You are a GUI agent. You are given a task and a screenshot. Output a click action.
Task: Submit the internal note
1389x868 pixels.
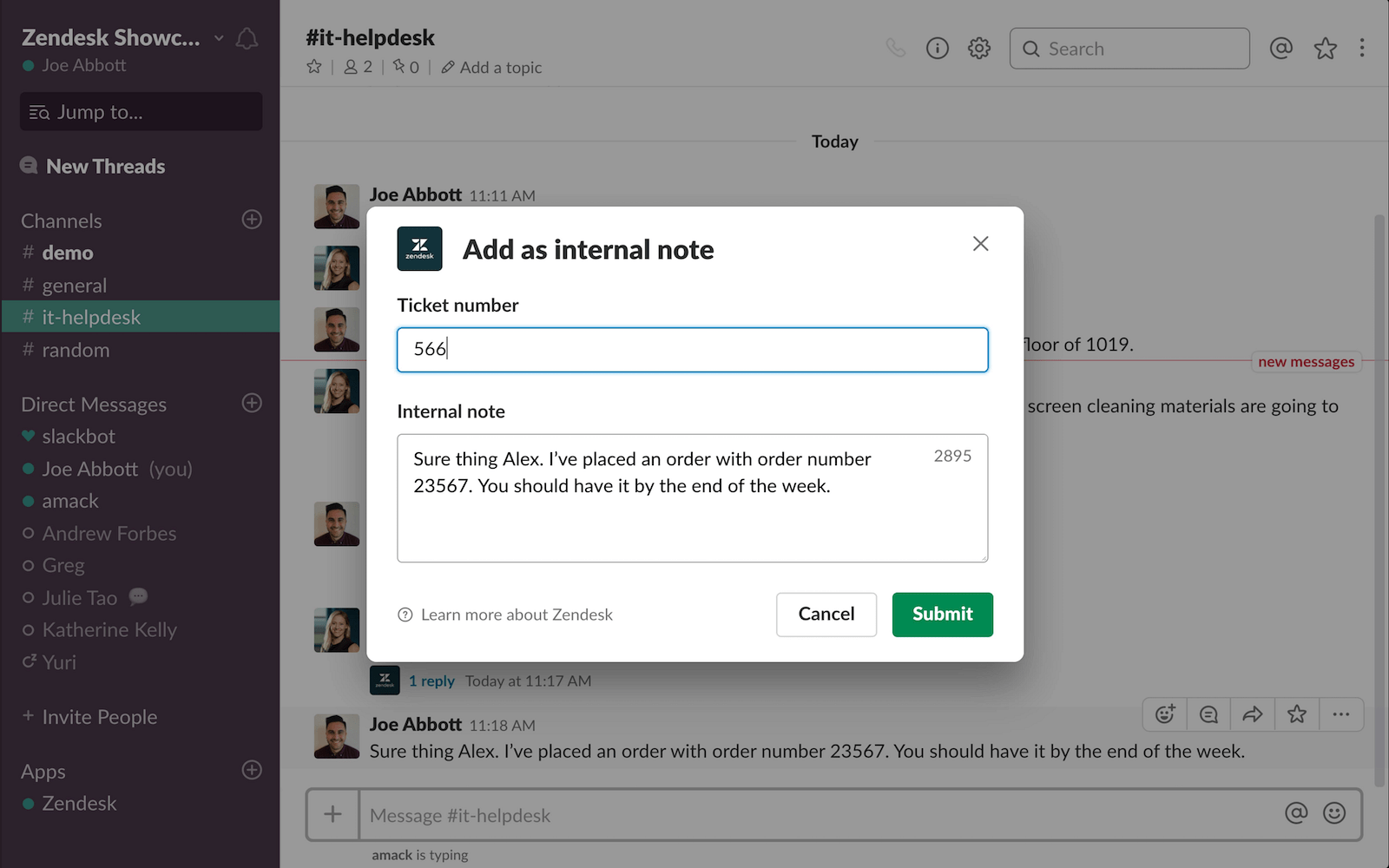tap(942, 614)
